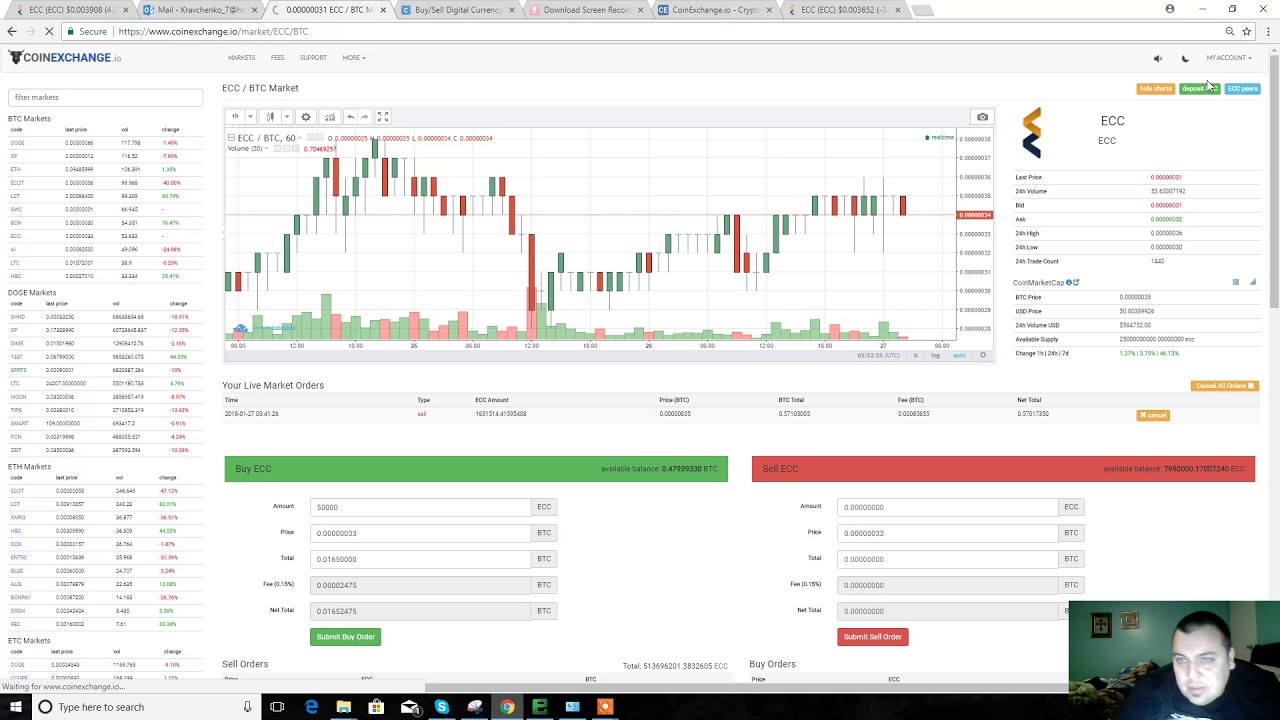
Task: Click the browser back arrow
Action: 12,31
